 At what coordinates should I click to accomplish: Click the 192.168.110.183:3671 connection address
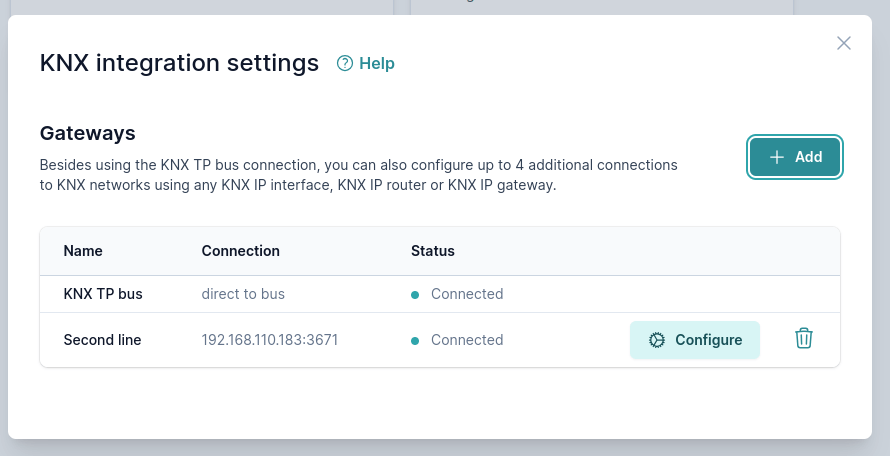(x=269, y=340)
